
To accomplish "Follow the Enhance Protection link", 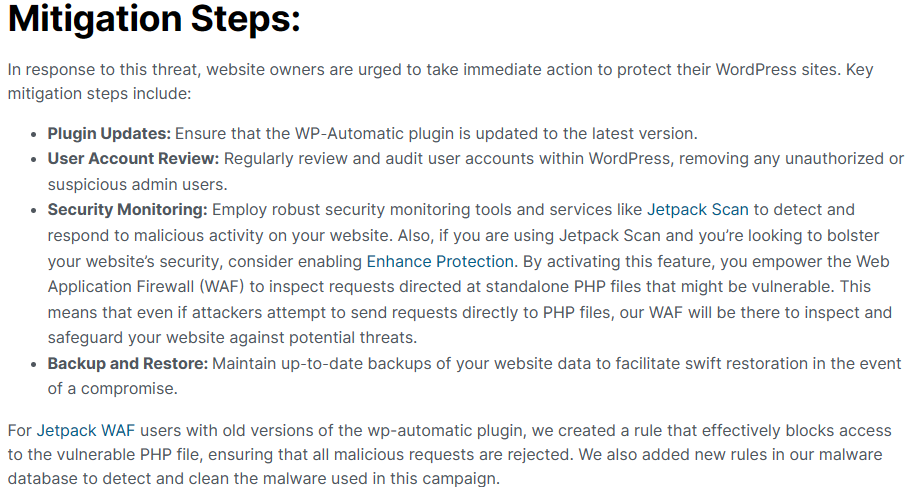I will point(440,262).
